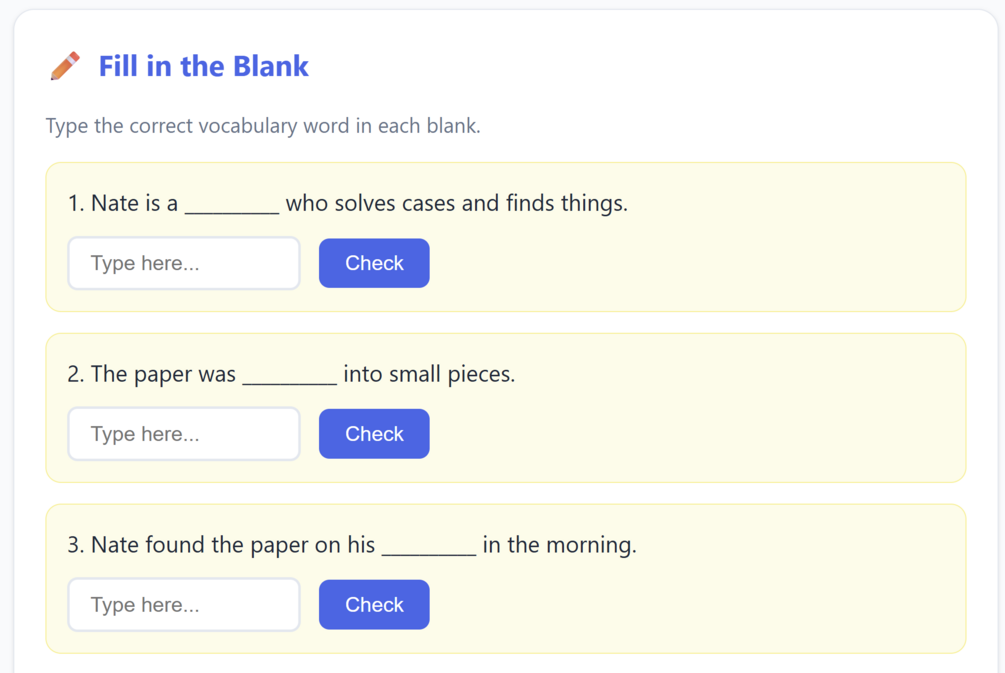1005x673 pixels.
Task: Click the "2." question number
Action: [76, 374]
